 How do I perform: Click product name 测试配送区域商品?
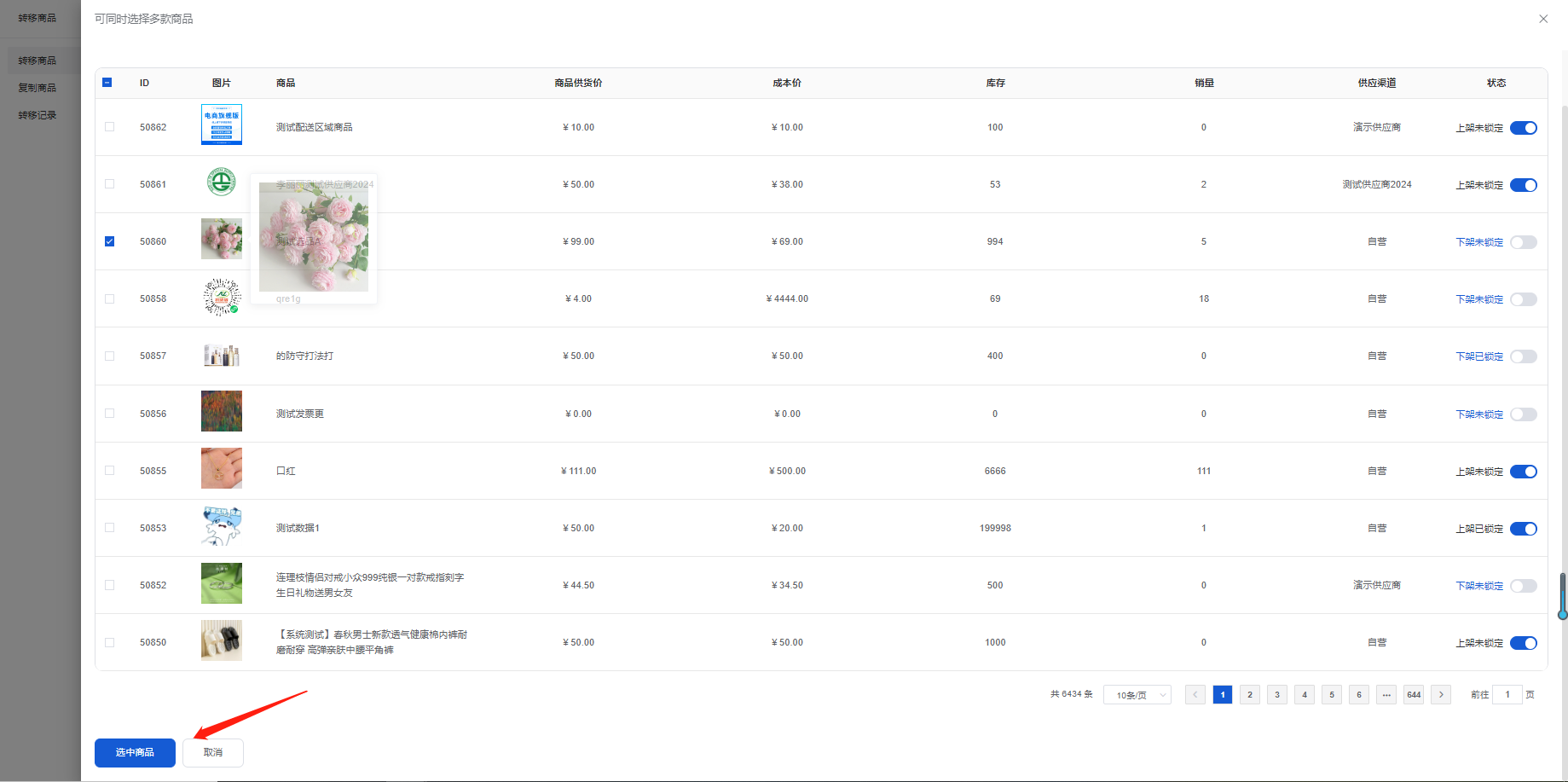[315, 127]
